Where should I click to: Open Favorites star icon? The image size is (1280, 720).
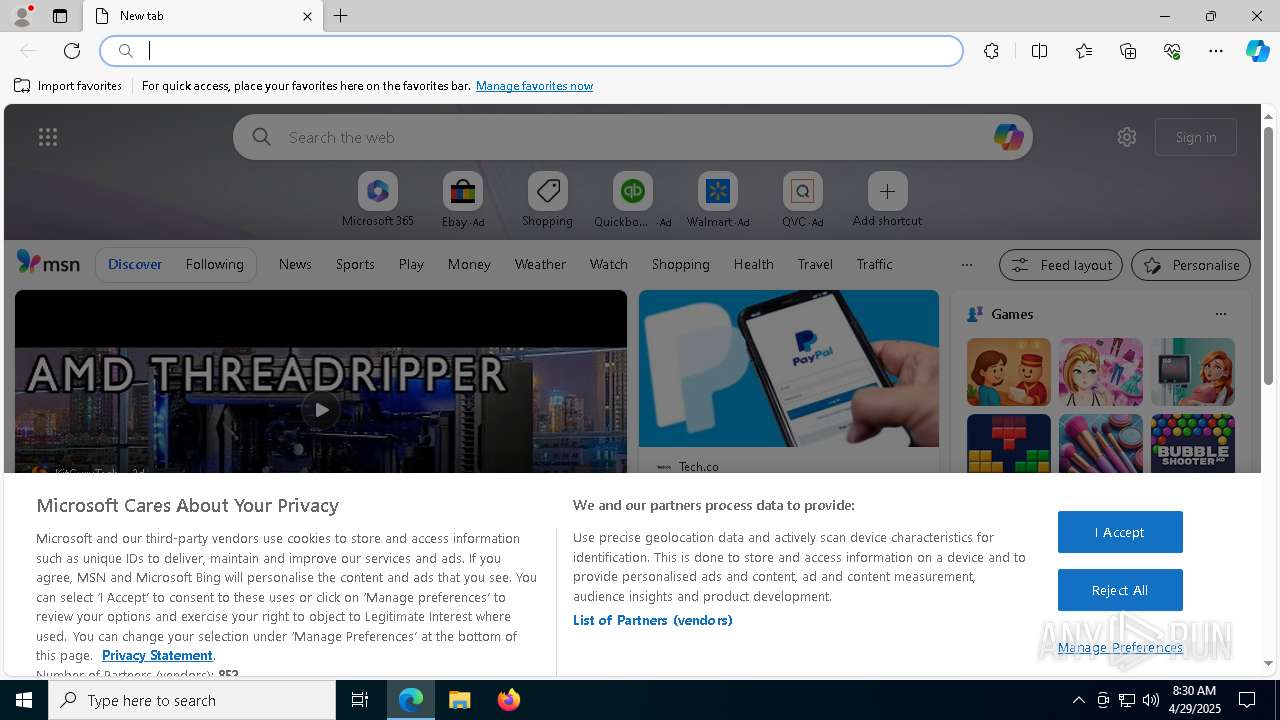coord(1084,51)
